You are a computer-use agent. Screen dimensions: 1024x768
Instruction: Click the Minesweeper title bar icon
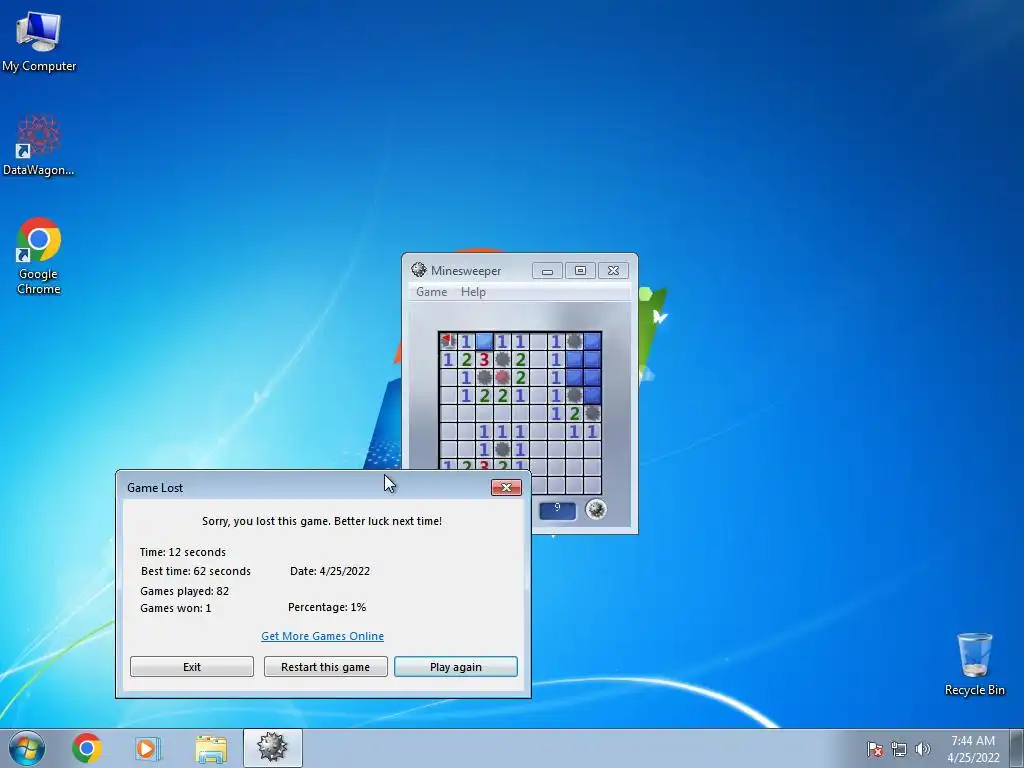419,270
